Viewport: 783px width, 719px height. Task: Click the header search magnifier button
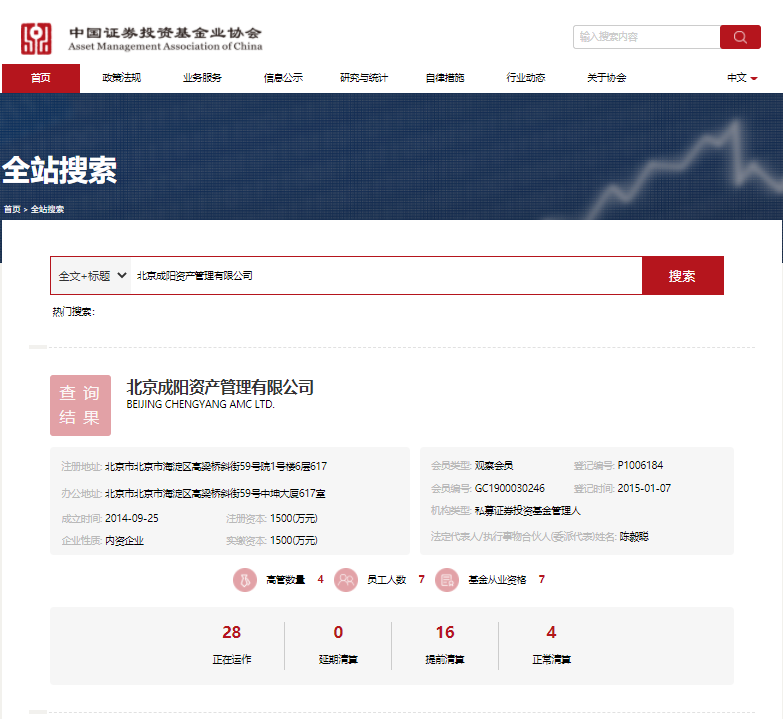[x=740, y=37]
